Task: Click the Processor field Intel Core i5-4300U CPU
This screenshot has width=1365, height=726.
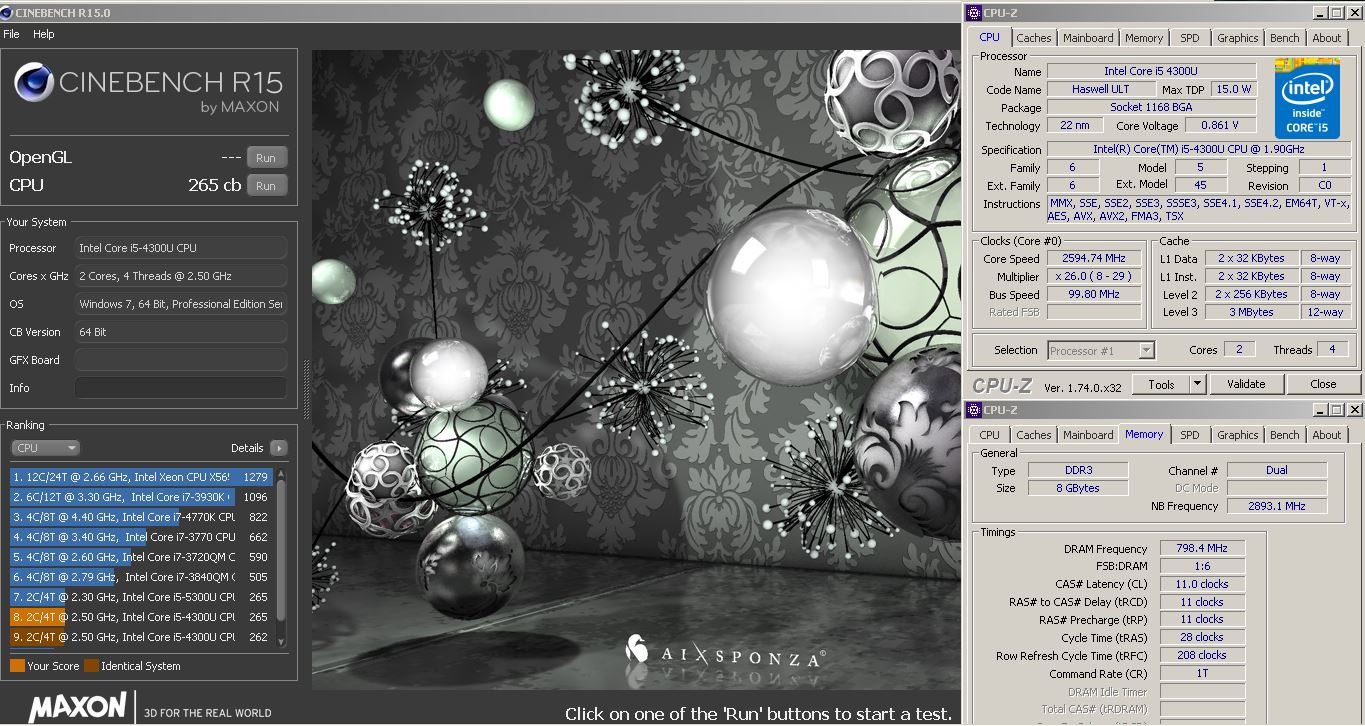Action: coord(180,248)
